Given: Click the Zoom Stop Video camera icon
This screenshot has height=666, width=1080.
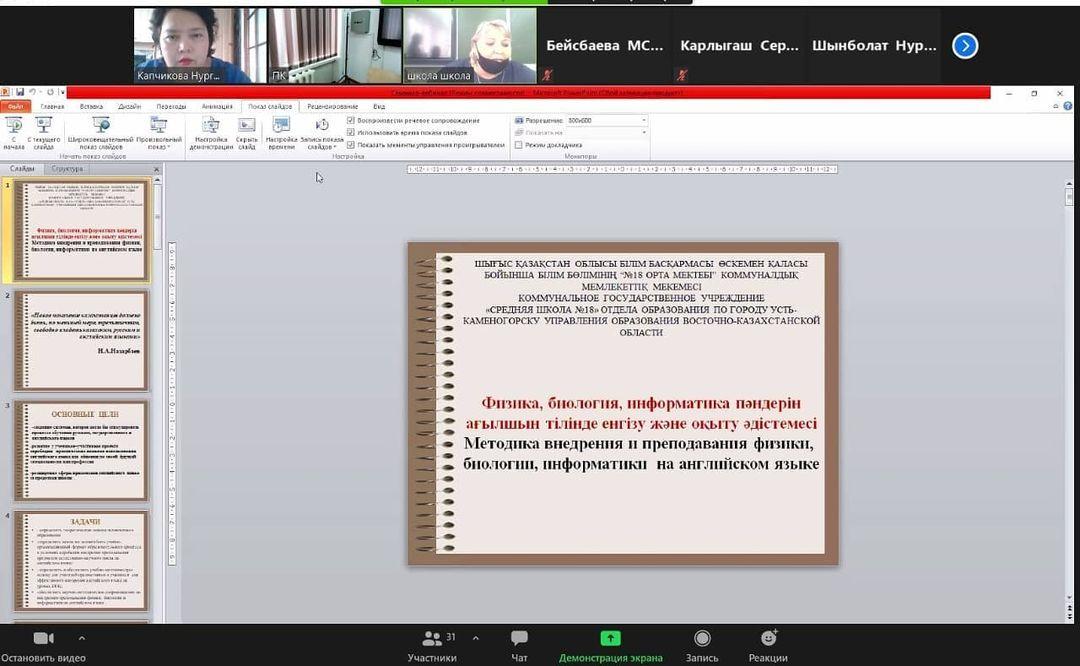Looking at the screenshot, I should 43,638.
